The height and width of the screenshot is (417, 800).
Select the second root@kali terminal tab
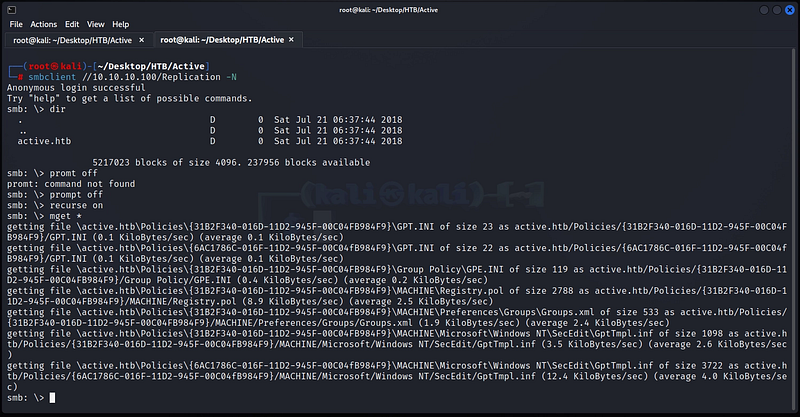[228, 39]
